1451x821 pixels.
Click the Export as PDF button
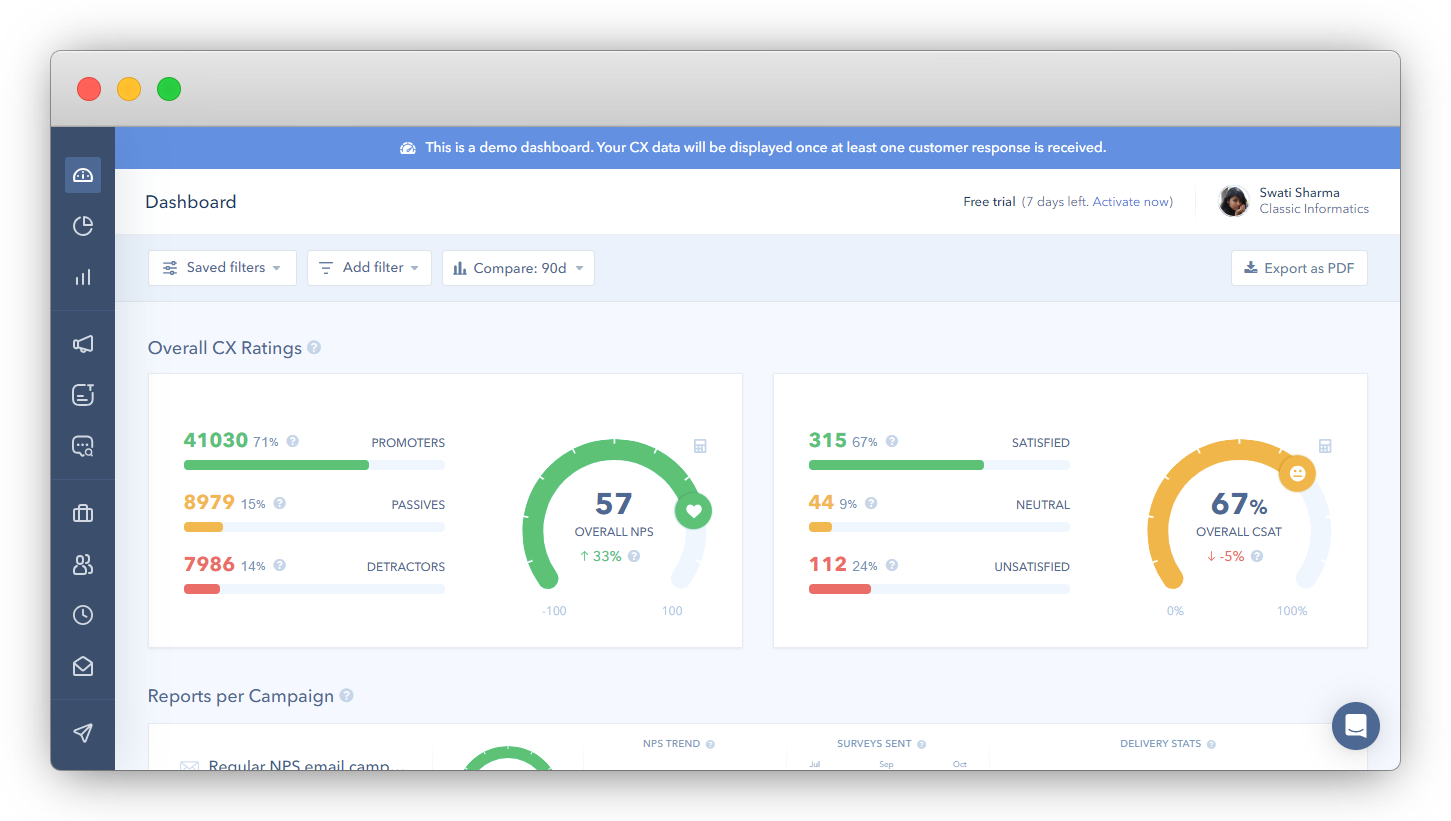pyautogui.click(x=1299, y=267)
